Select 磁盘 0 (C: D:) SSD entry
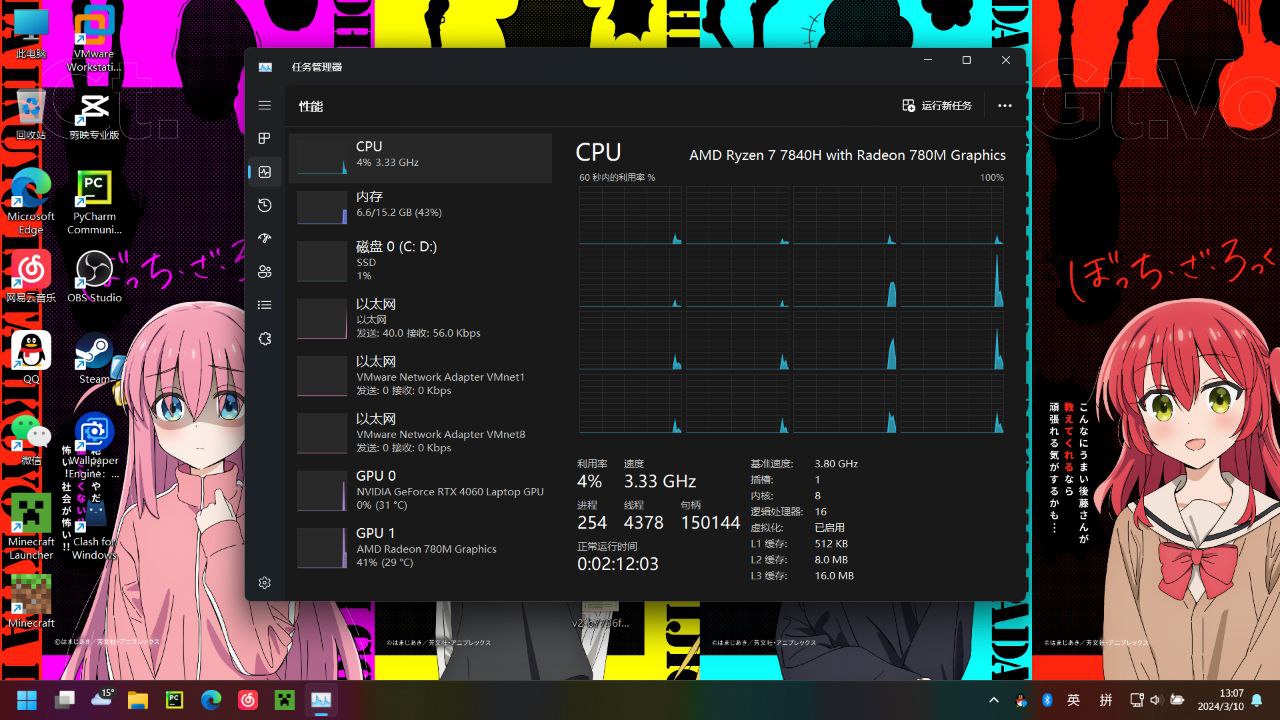The height and width of the screenshot is (720, 1280). pos(420,260)
